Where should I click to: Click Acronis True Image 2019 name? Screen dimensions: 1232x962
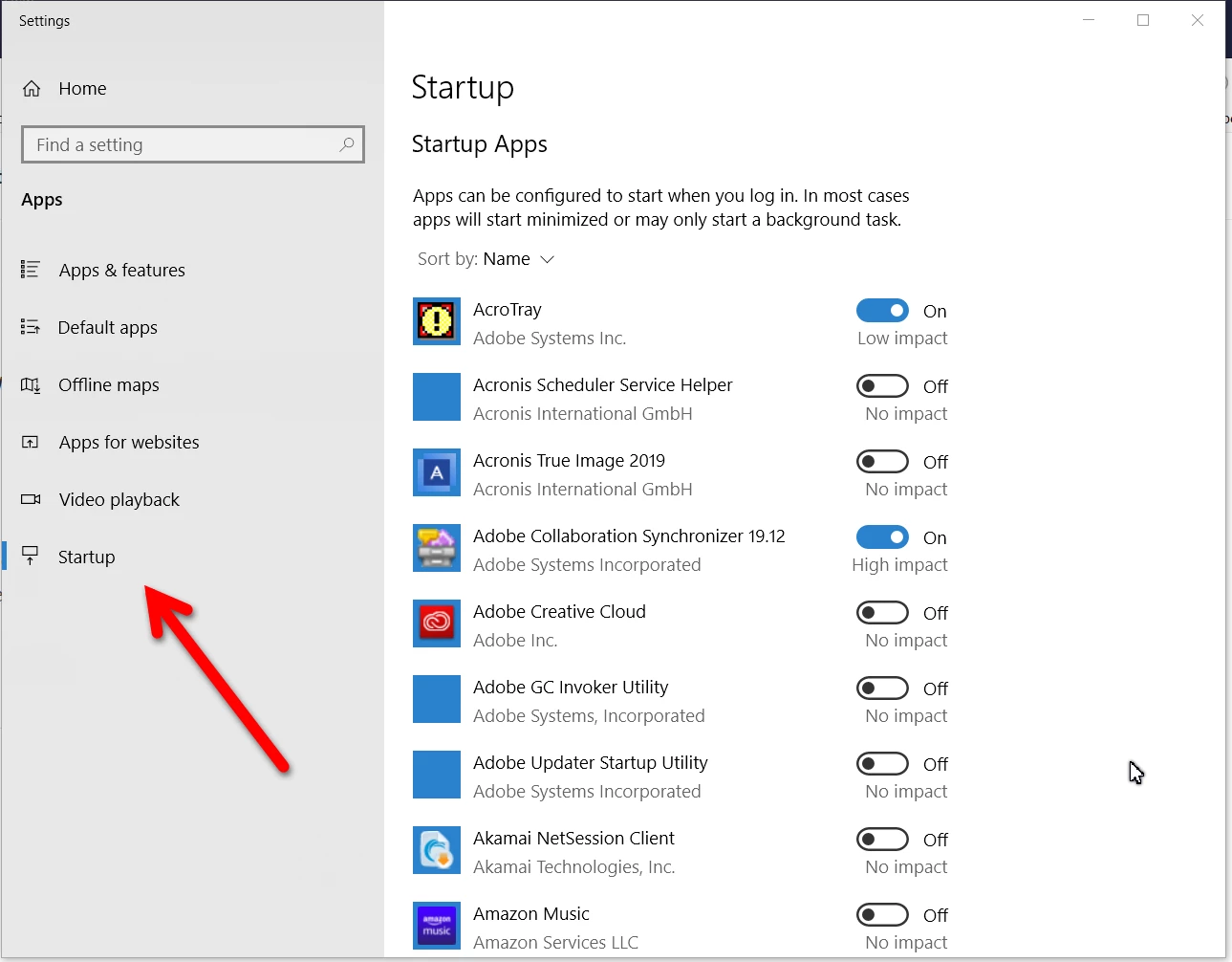coord(570,461)
